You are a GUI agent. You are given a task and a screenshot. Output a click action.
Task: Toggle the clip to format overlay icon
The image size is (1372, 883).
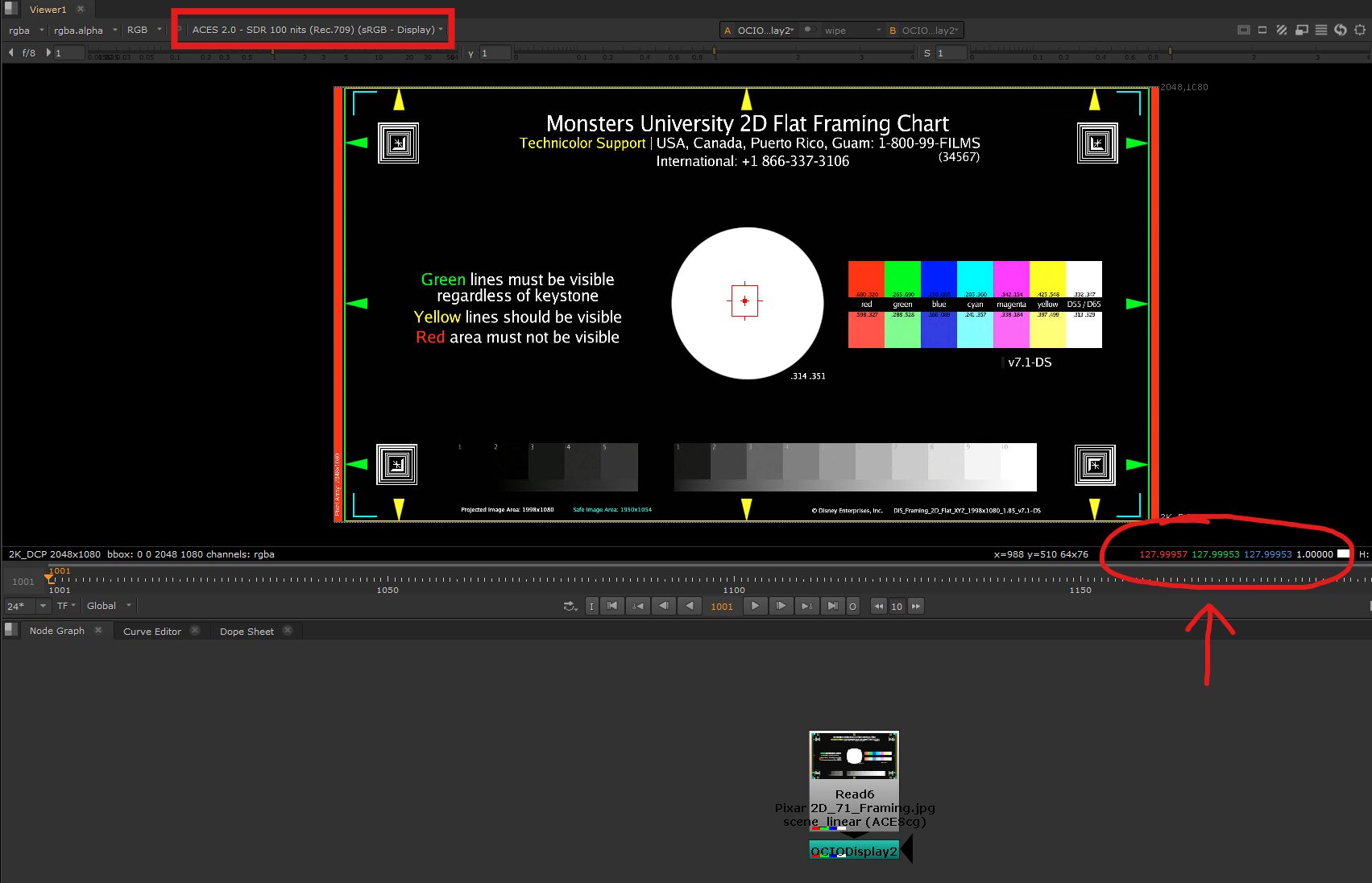coord(1244,30)
